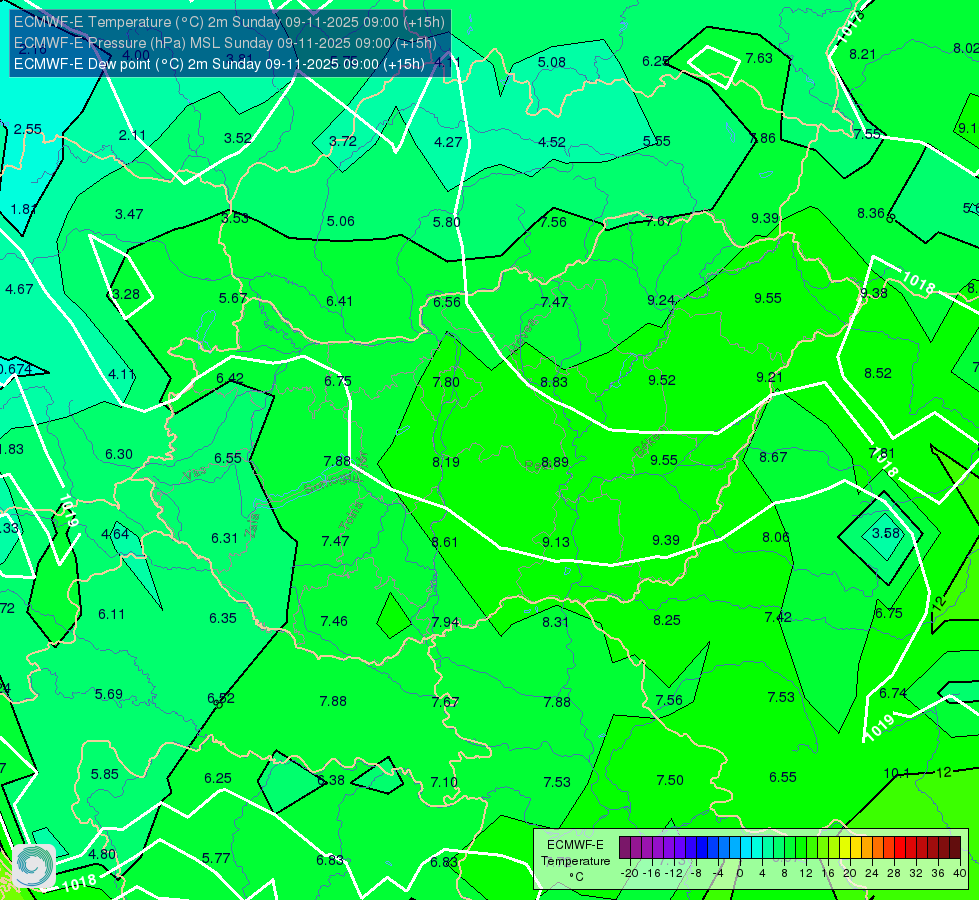
Task: Click the 5.06 dew point value
Action: click(340, 221)
